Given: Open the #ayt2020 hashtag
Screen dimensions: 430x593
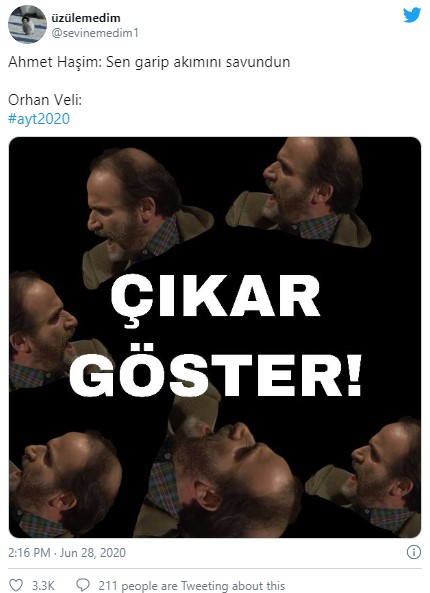Looking at the screenshot, I should point(39,119).
